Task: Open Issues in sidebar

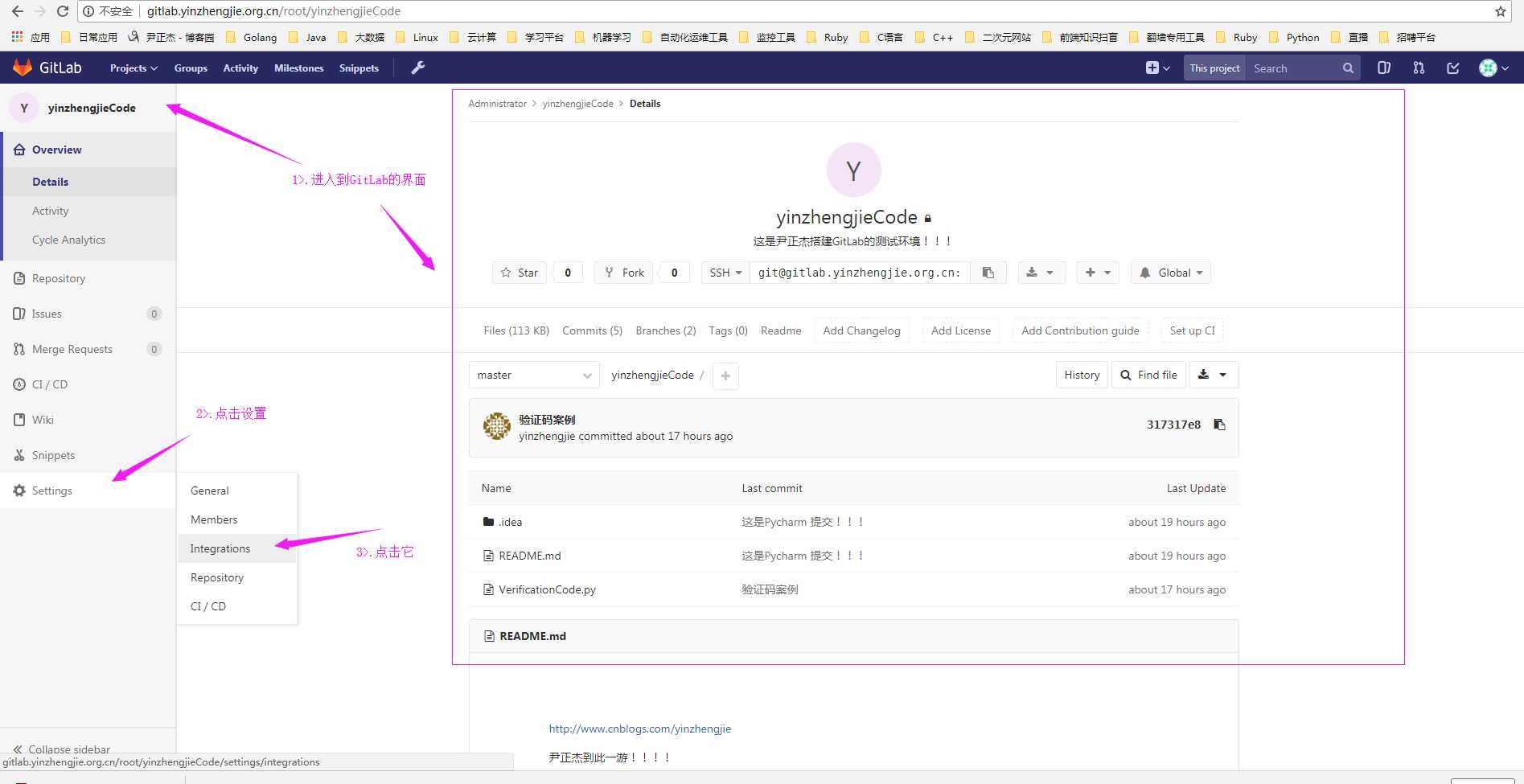Action: click(88, 314)
